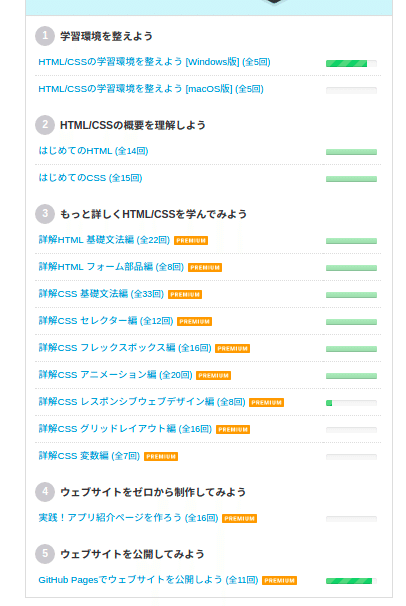Click PREMIUM badge beside GitHub Pages lesson

point(279,580)
